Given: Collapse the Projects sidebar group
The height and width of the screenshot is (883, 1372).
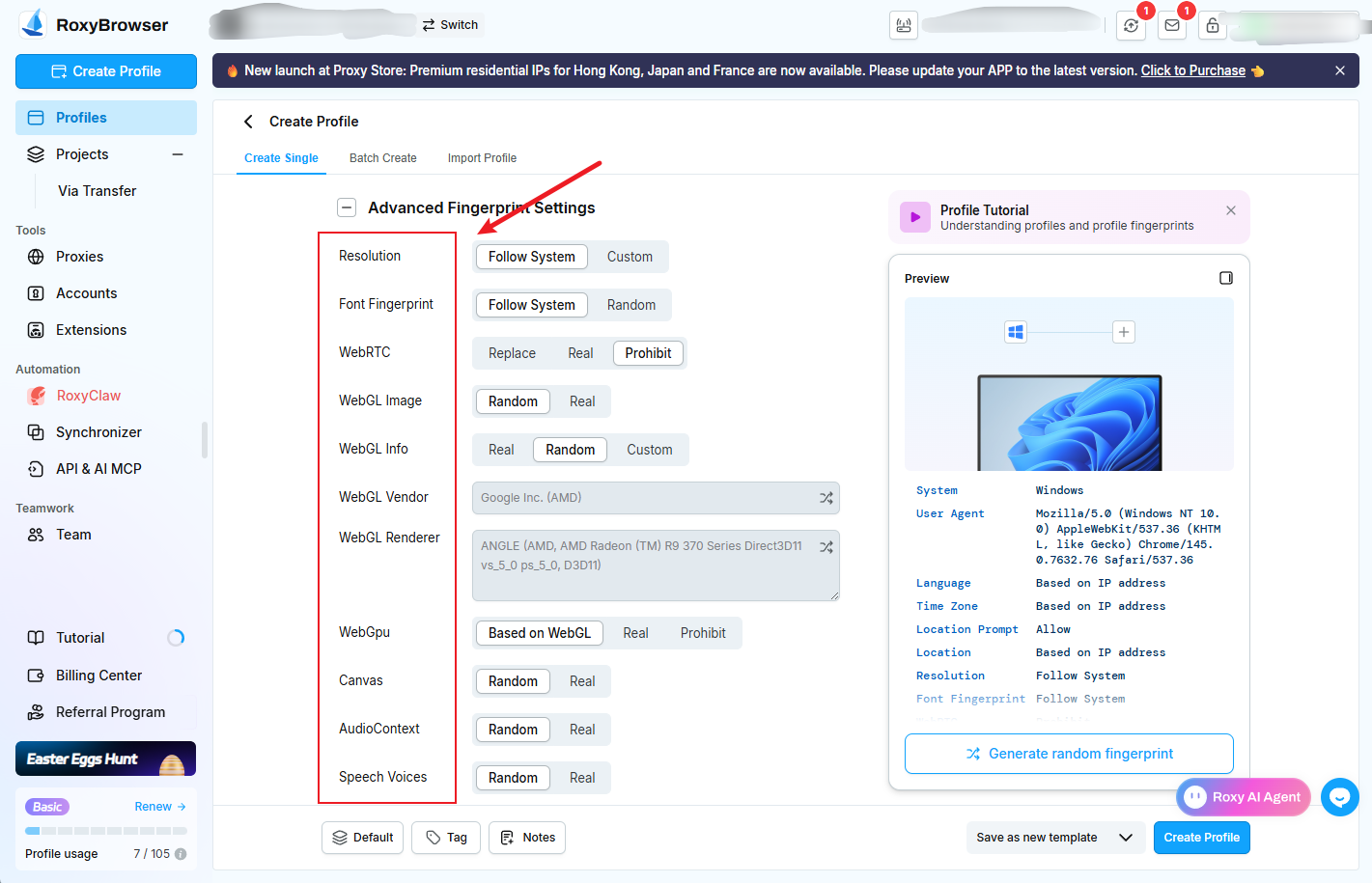Looking at the screenshot, I should coord(178,154).
